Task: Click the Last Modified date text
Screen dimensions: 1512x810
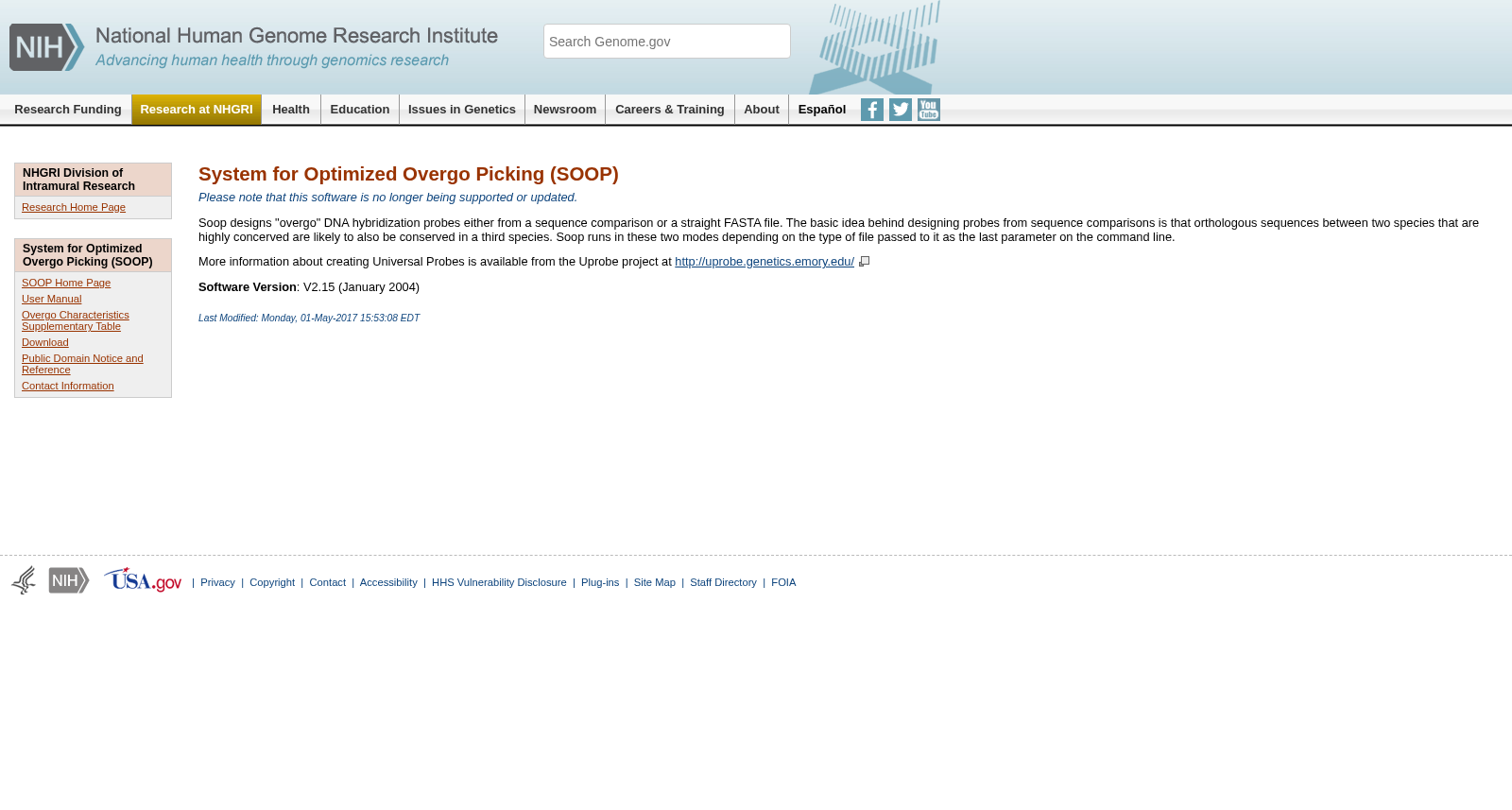Action: (x=309, y=319)
